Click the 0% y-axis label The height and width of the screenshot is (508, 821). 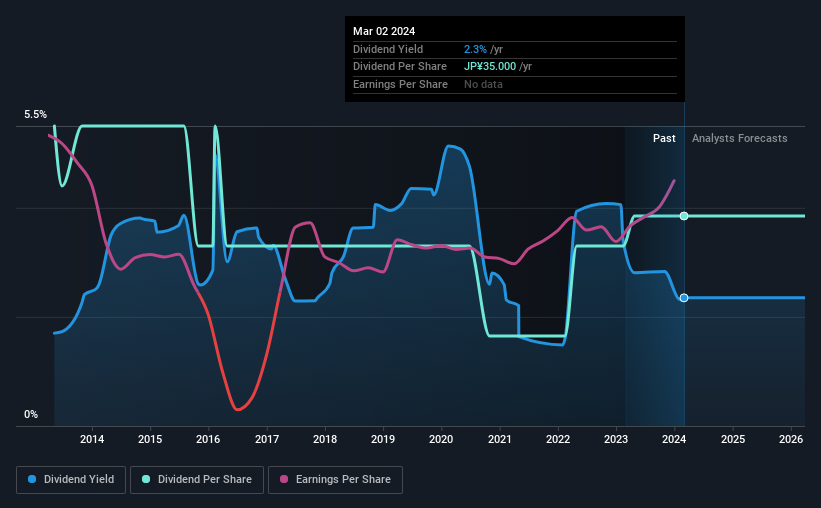(31, 414)
